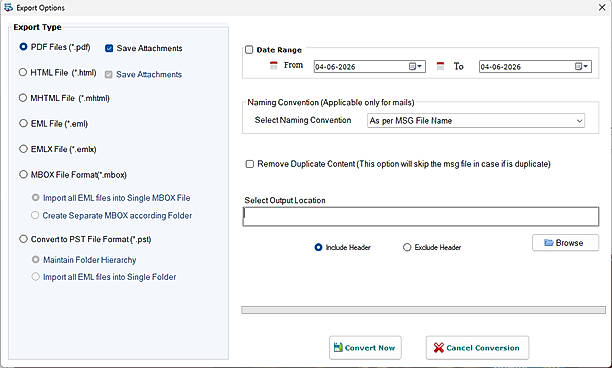Click the conversion progress bar

point(423,310)
